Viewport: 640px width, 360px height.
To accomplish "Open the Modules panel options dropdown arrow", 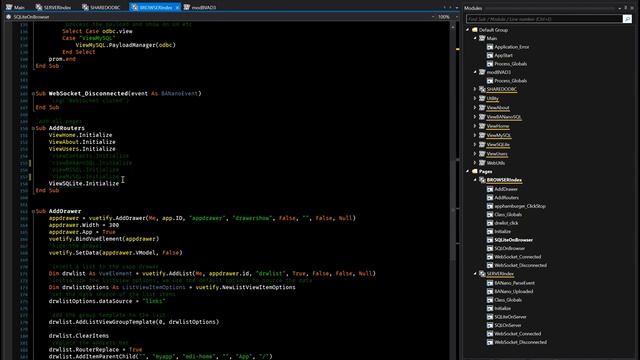I will click(620, 8).
